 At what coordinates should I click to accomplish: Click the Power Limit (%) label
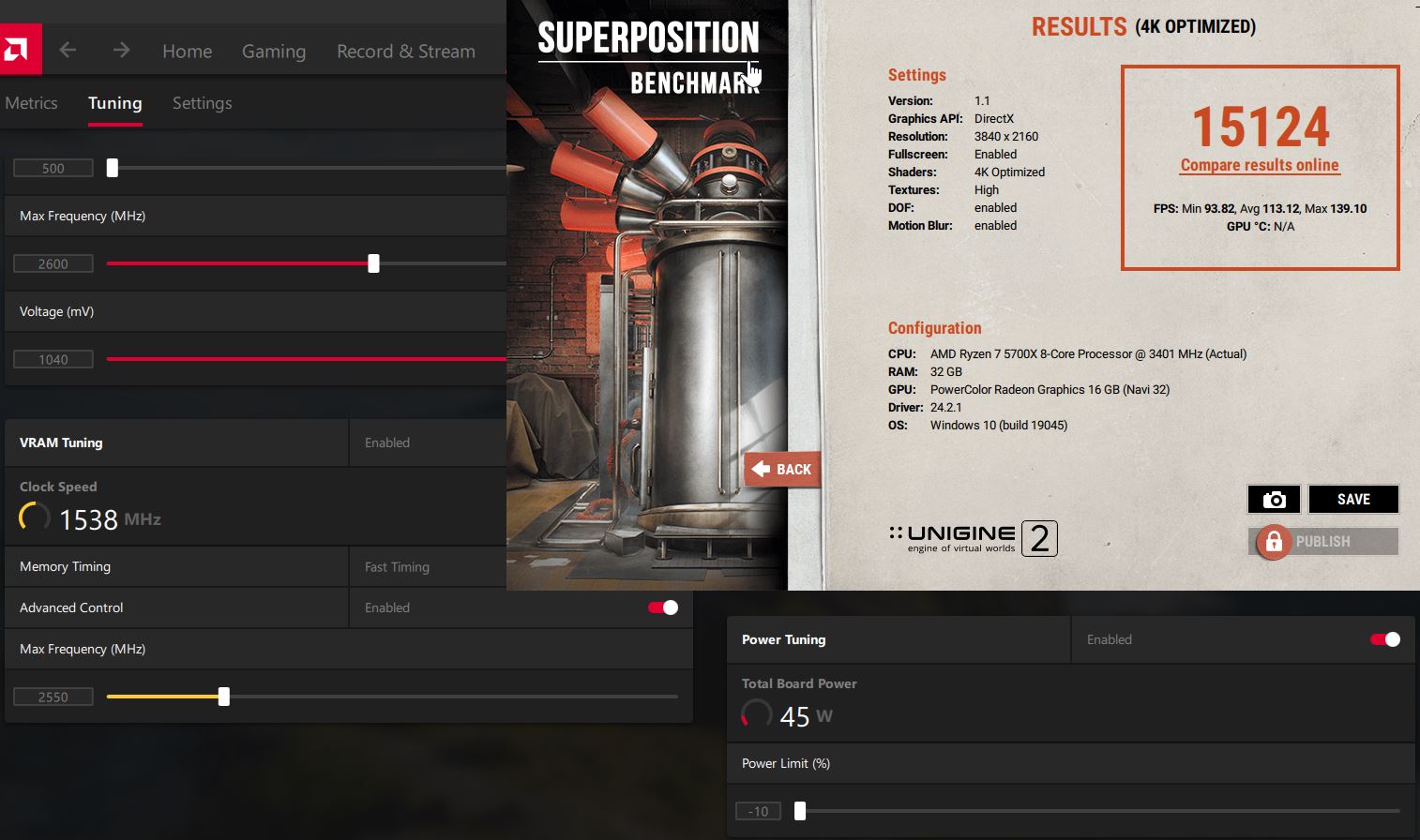[786, 763]
